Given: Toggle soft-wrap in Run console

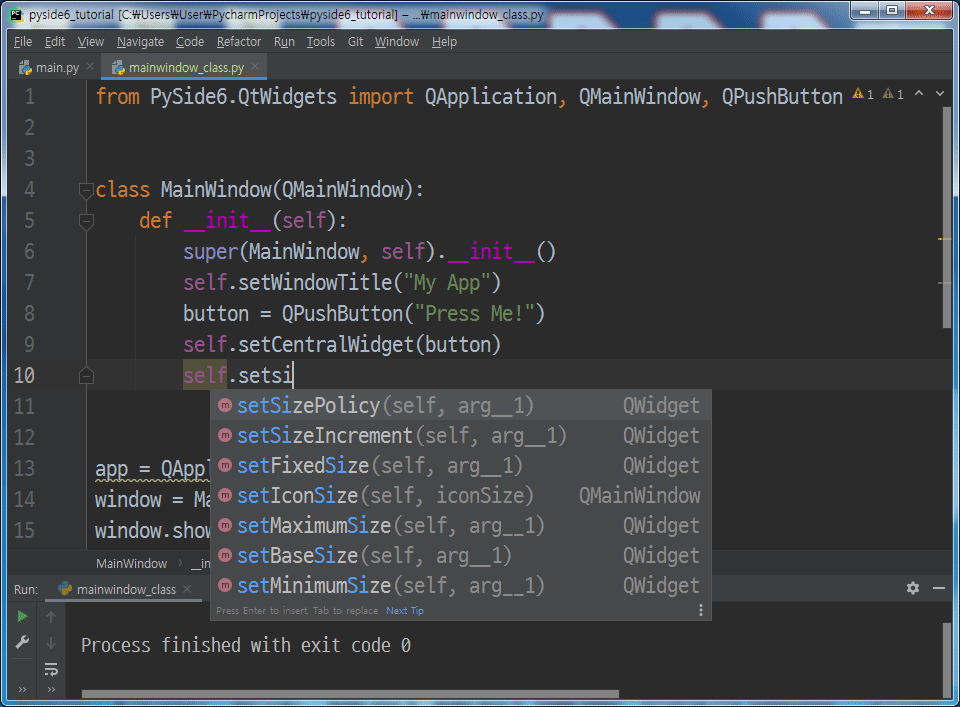Looking at the screenshot, I should [51, 669].
